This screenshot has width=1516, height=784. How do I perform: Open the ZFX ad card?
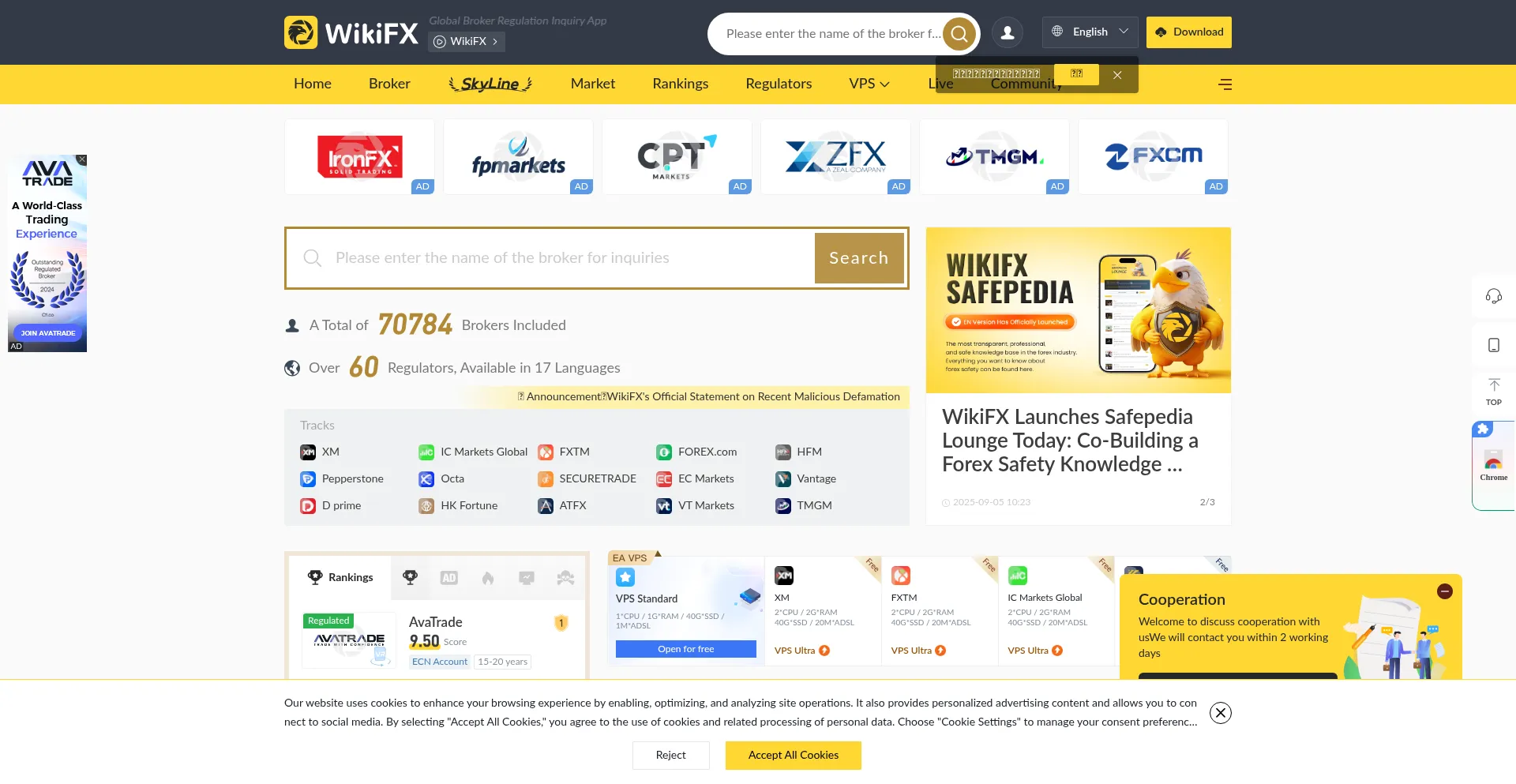coord(835,157)
